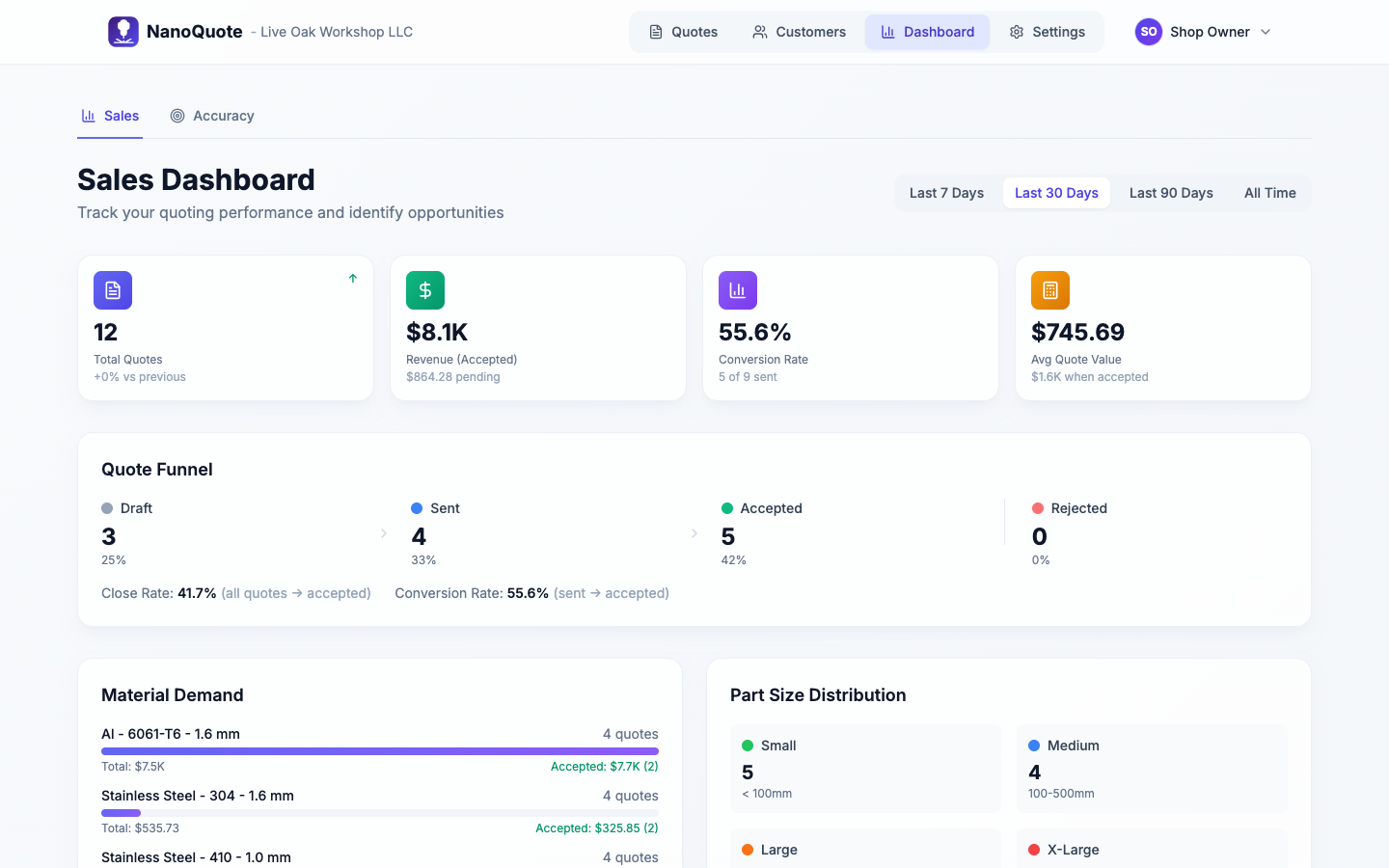The width and height of the screenshot is (1389, 868).
Task: Click the chevron between Draft and Sent
Action: click(384, 531)
